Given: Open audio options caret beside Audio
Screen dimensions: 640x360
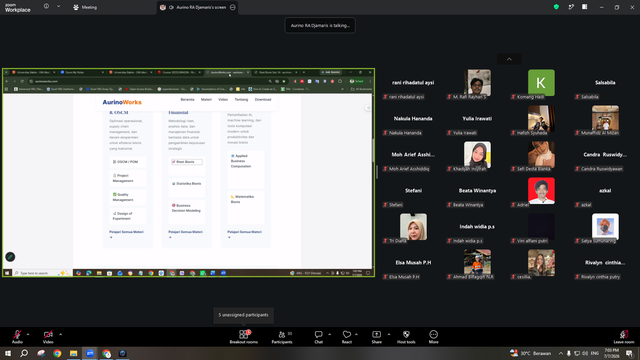Looking at the screenshot, I should point(28,334).
